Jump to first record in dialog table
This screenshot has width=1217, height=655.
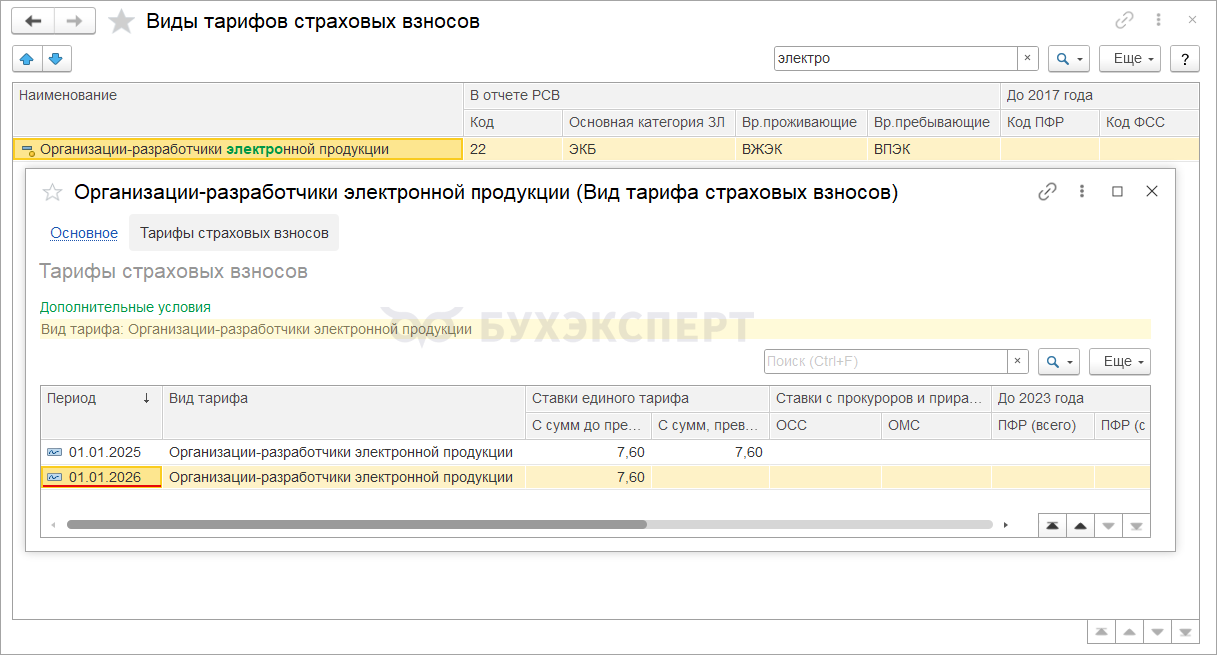(x=1052, y=525)
